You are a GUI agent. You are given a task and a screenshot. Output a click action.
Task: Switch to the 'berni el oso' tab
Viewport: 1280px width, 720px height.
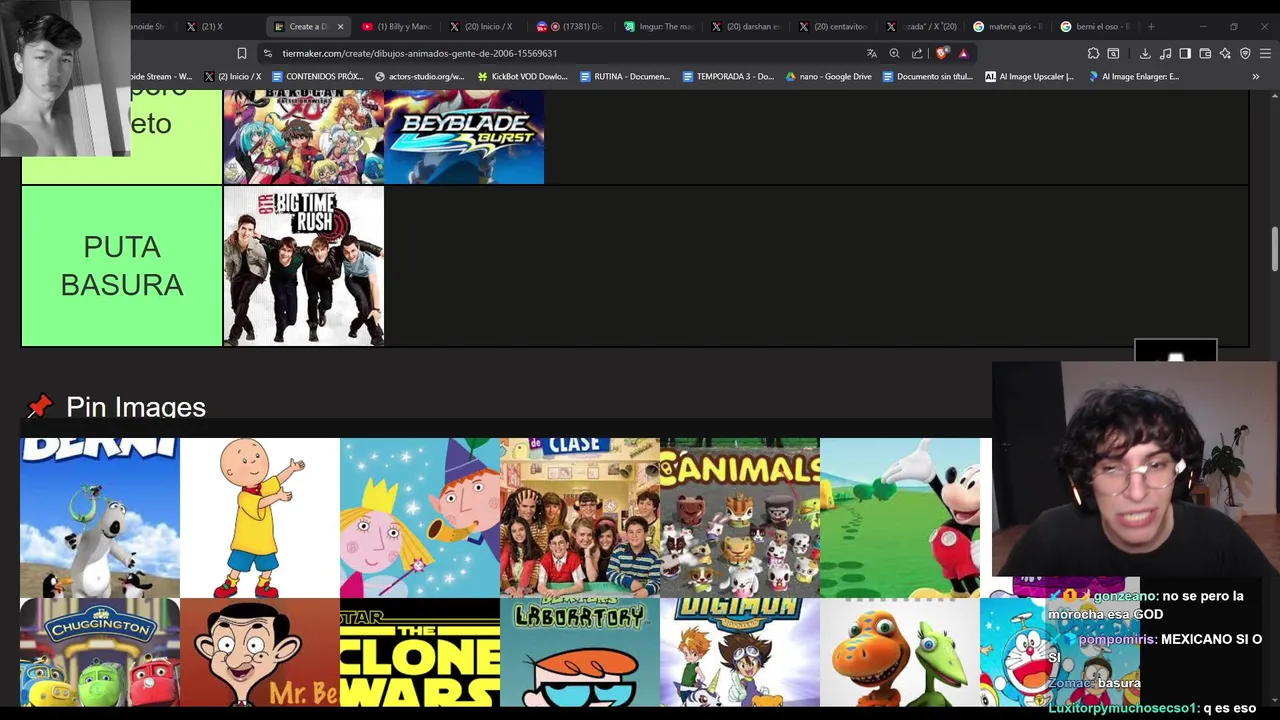point(1095,26)
